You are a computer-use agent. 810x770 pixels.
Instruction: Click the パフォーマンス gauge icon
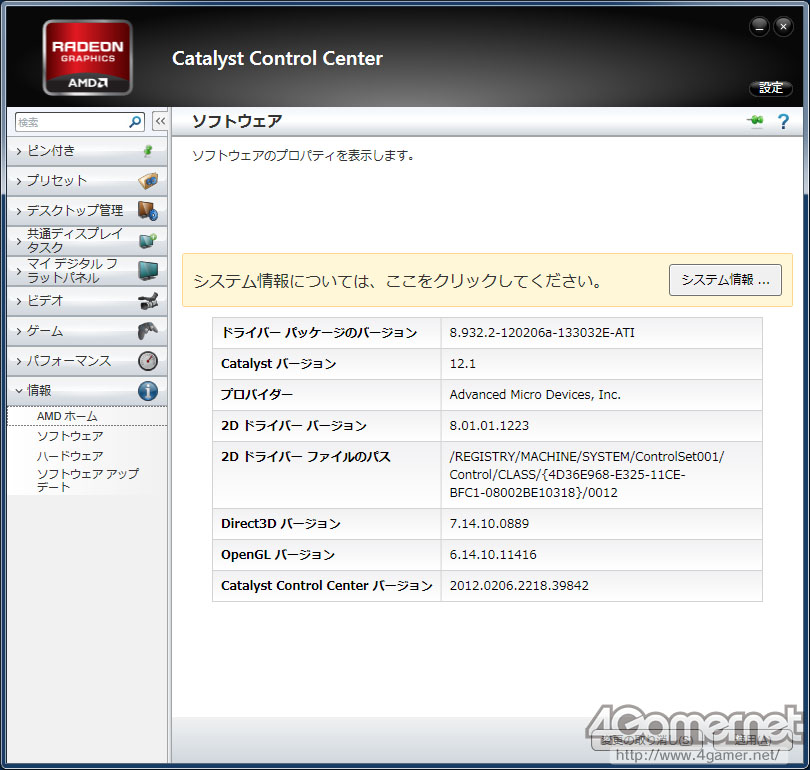click(x=148, y=360)
